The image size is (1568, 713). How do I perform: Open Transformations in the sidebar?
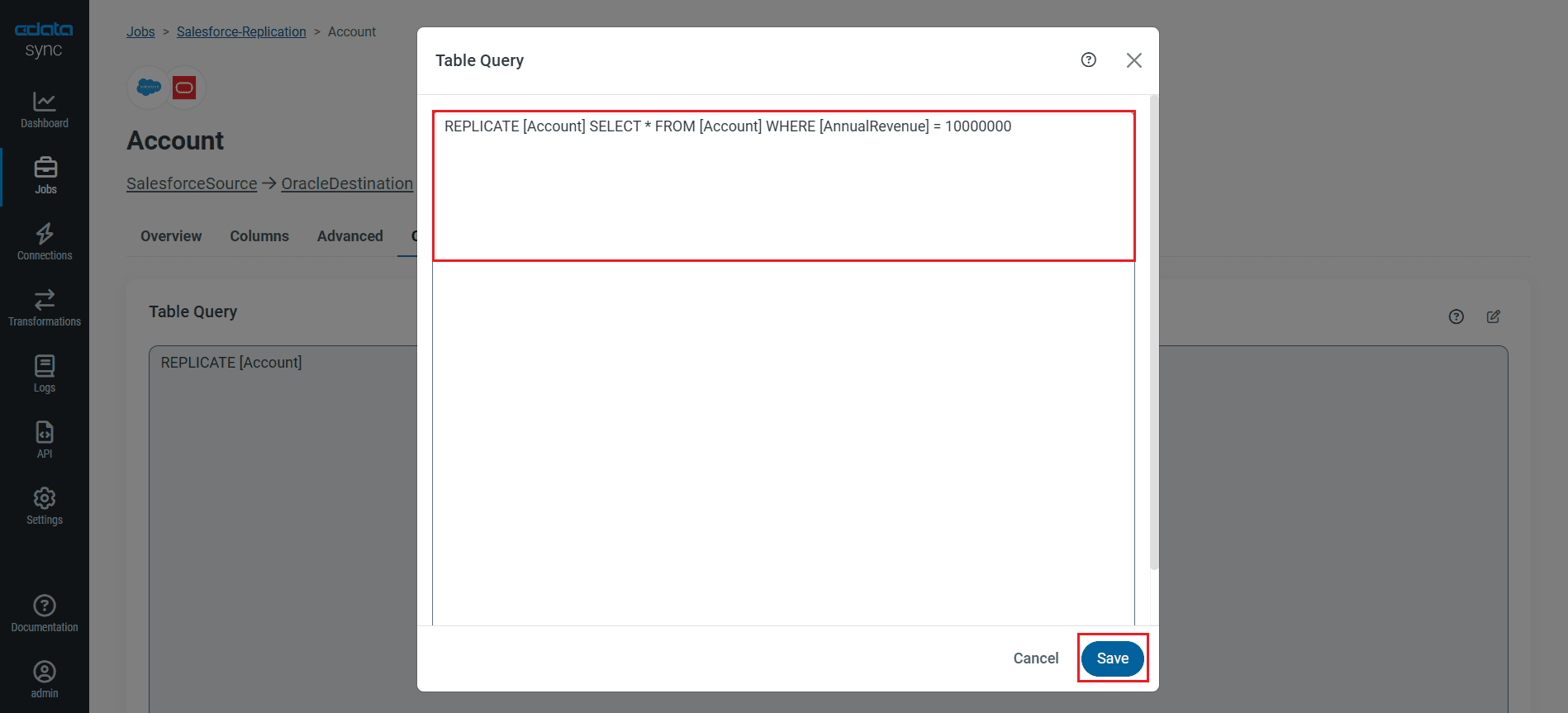(45, 308)
